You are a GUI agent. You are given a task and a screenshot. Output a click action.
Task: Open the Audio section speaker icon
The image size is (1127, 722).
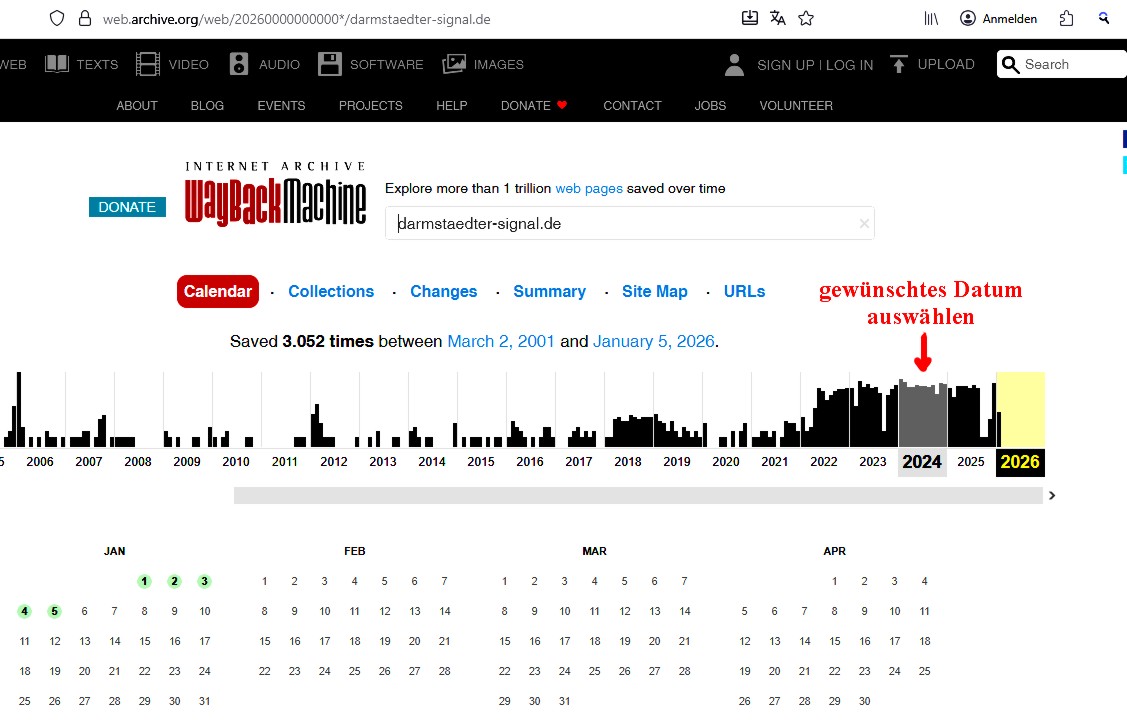pos(239,64)
